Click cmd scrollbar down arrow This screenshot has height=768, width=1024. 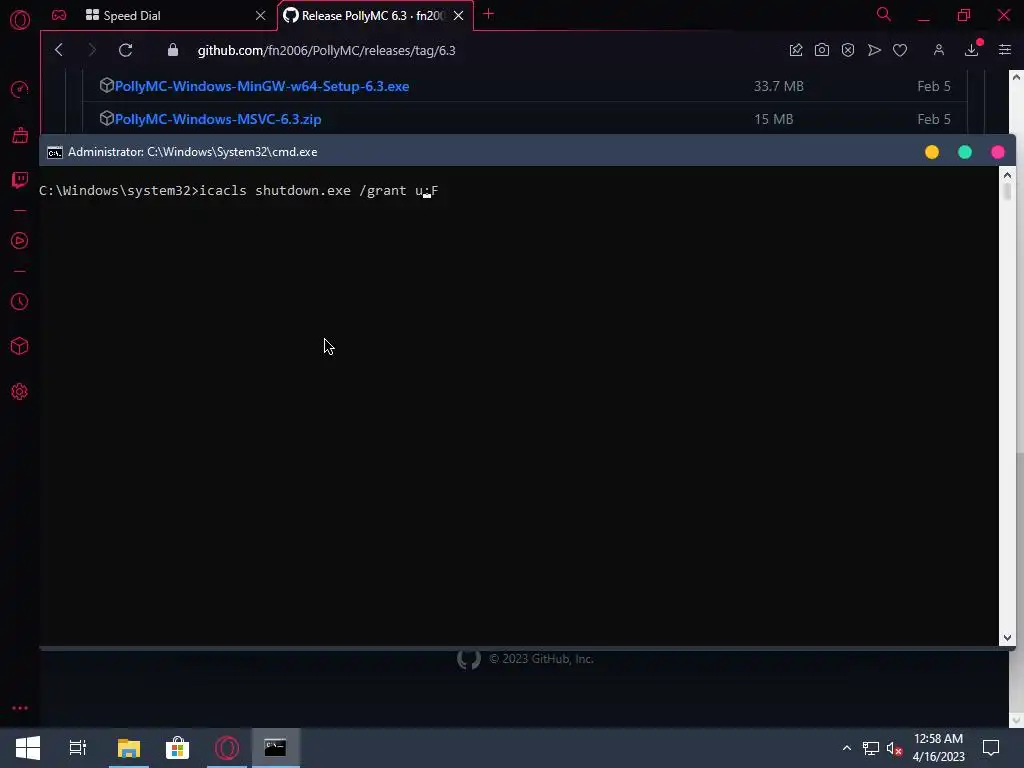tap(1007, 638)
